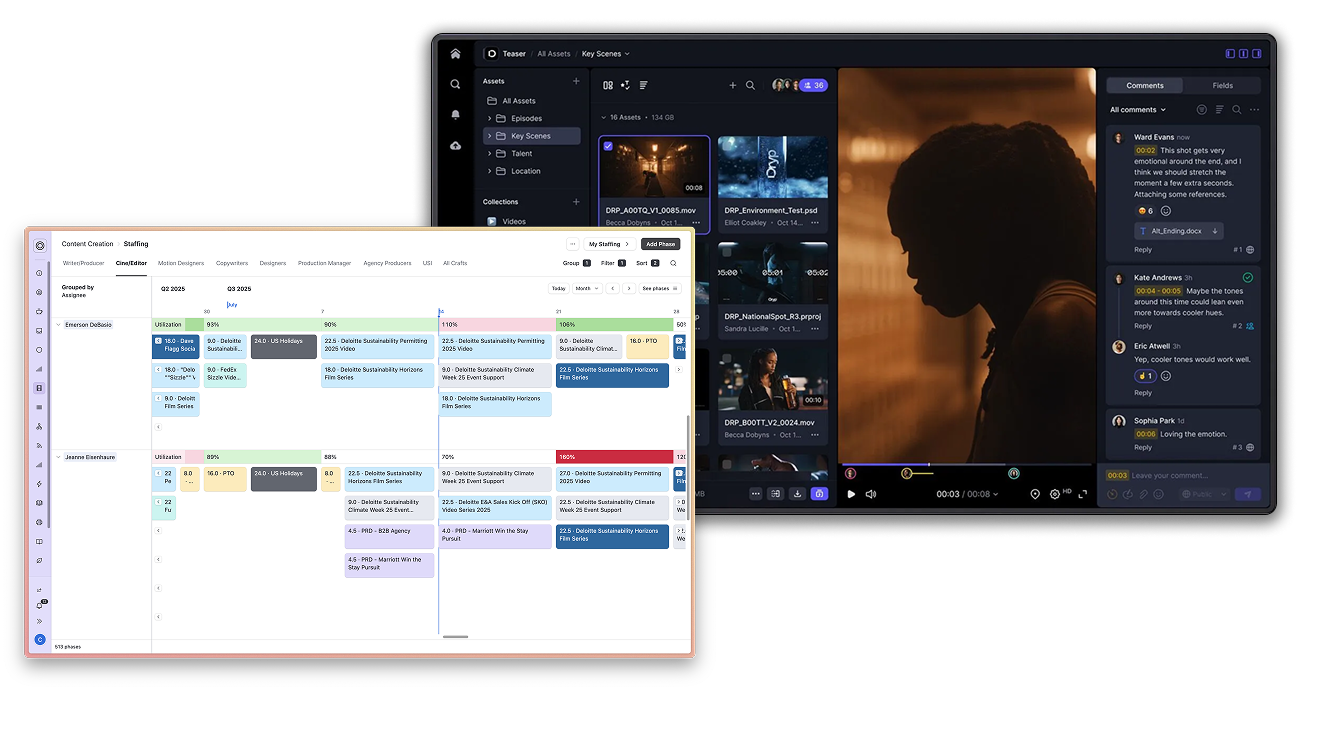Image resolution: width=1317 pixels, height=737 pixels.
Task: Click the download icon in asset bottom bar
Action: pos(797,493)
